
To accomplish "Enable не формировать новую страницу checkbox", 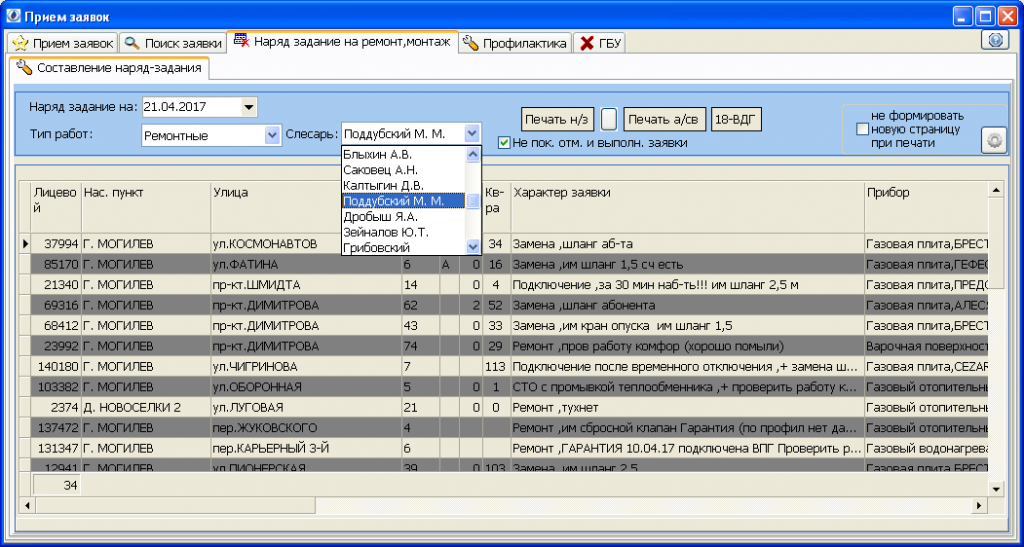I will coord(862,129).
